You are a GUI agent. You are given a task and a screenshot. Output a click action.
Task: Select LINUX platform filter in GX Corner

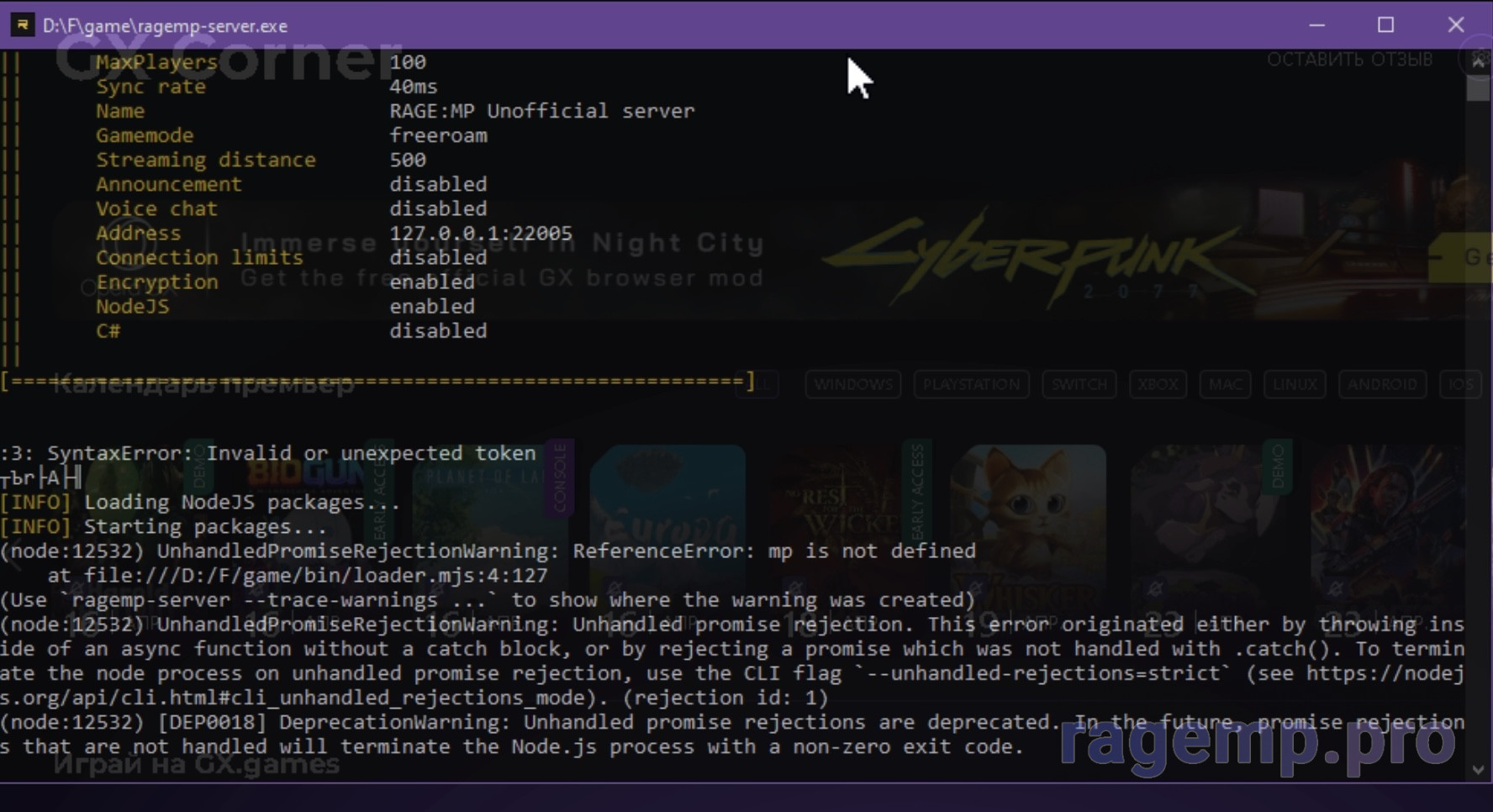coord(1295,384)
